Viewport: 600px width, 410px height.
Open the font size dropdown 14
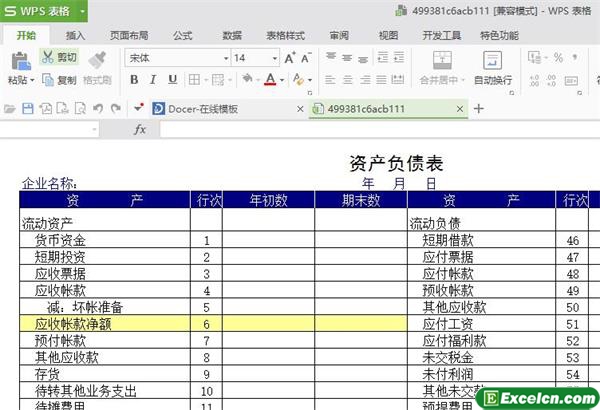point(275,58)
